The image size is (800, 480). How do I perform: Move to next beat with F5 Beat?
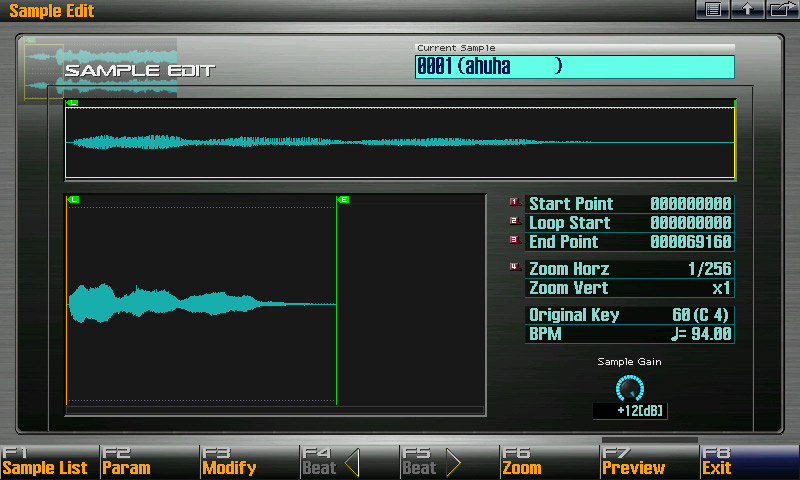point(449,462)
